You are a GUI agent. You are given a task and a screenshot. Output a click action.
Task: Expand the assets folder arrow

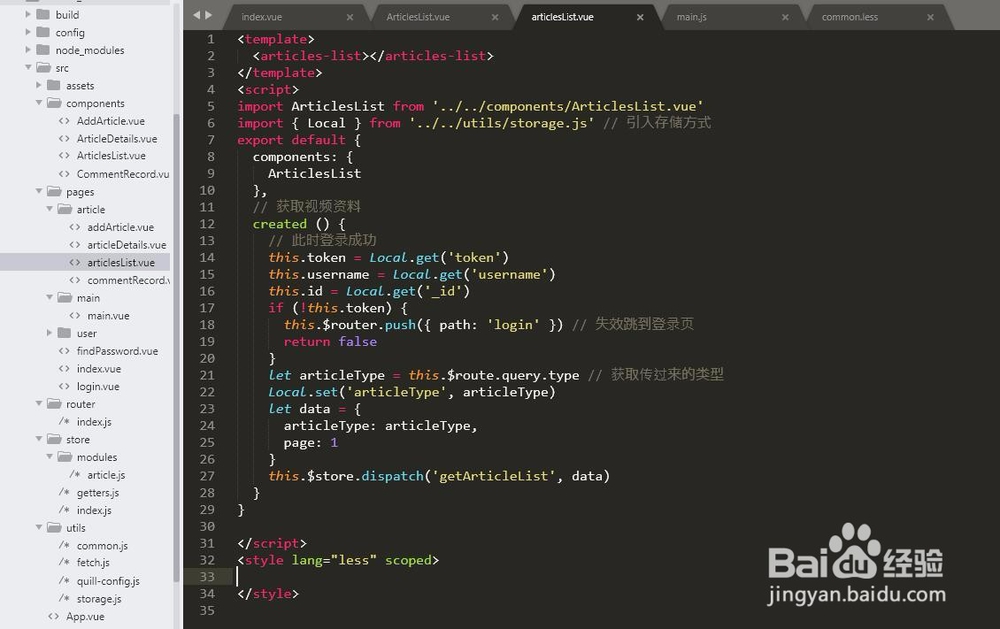click(x=38, y=85)
